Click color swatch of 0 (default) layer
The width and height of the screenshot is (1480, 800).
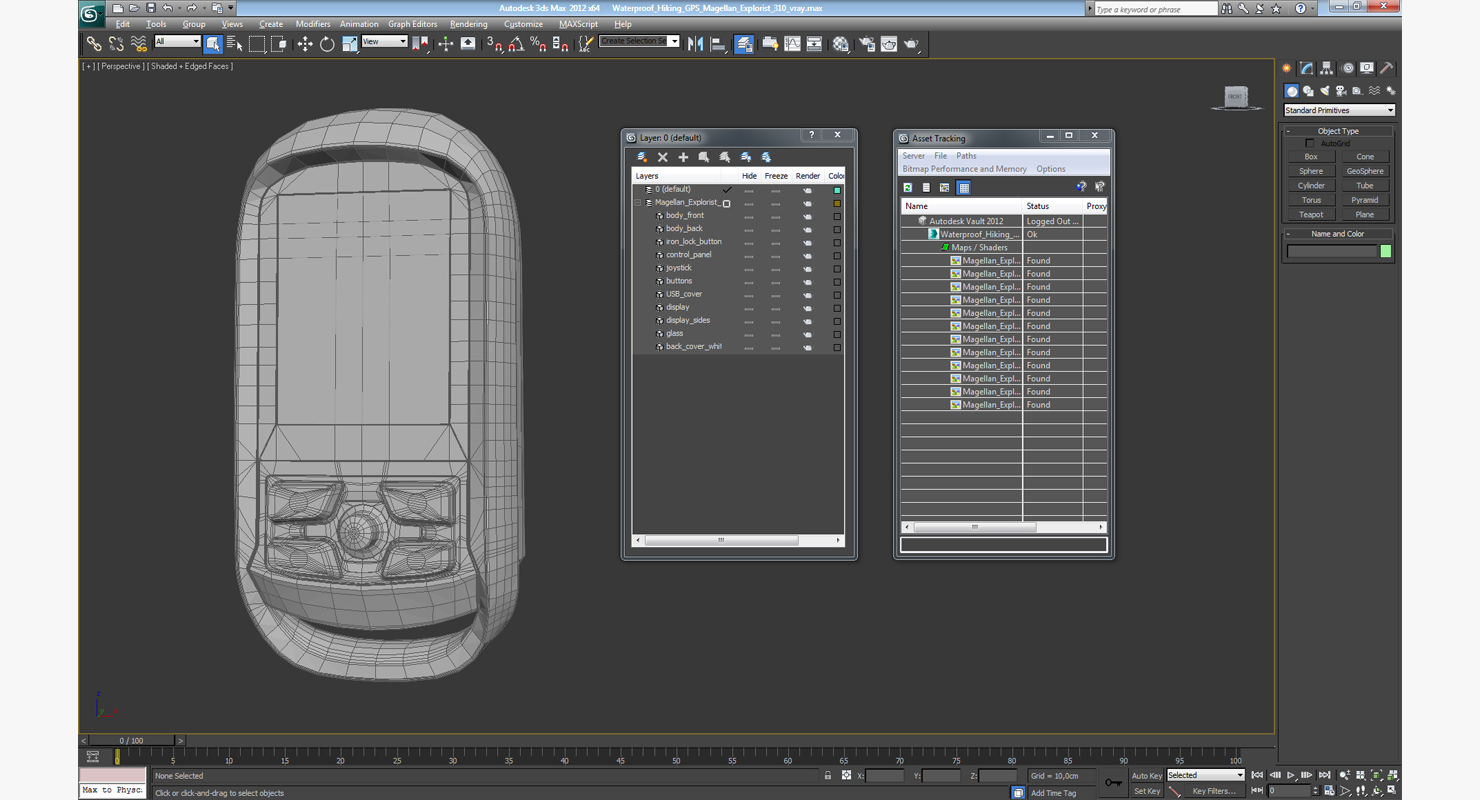click(837, 190)
